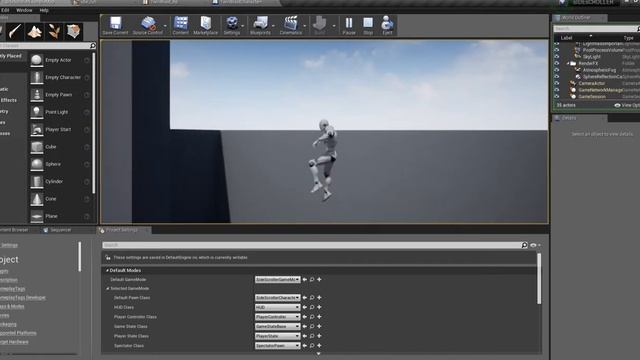Select the Paint mode brush icon
Screen dimensions: 640x360
coord(15,31)
